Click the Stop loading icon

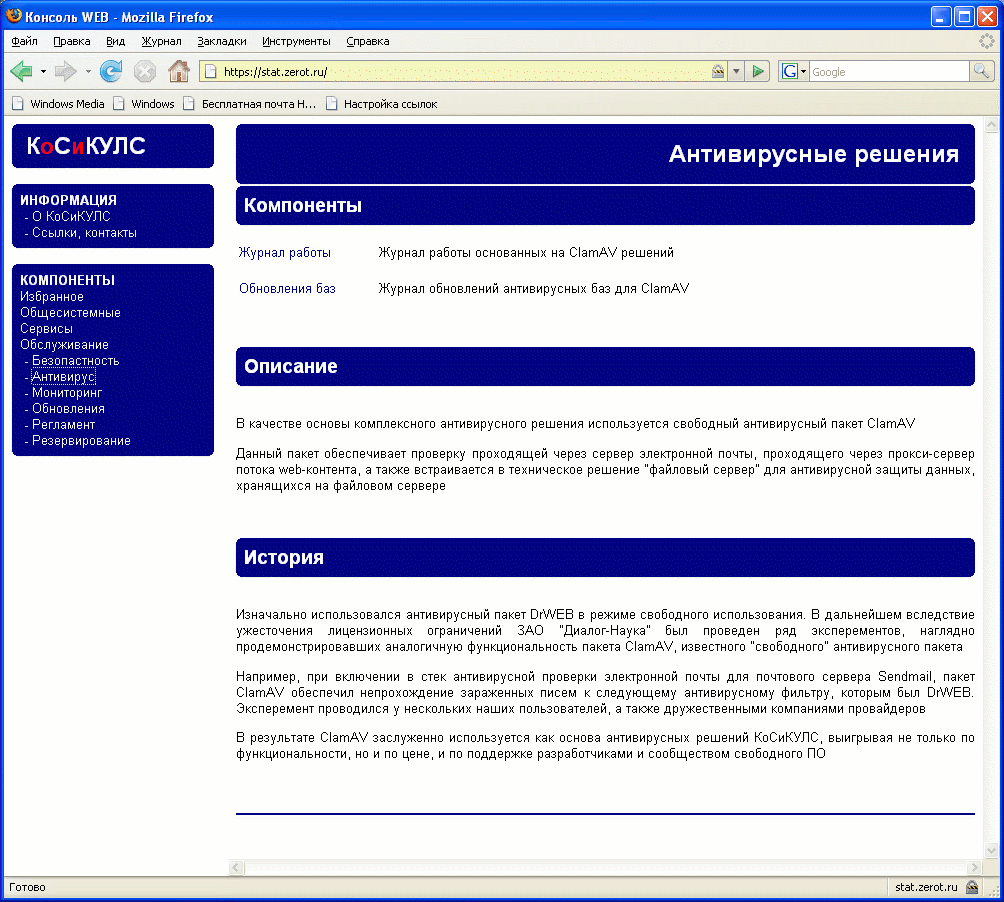(x=145, y=71)
